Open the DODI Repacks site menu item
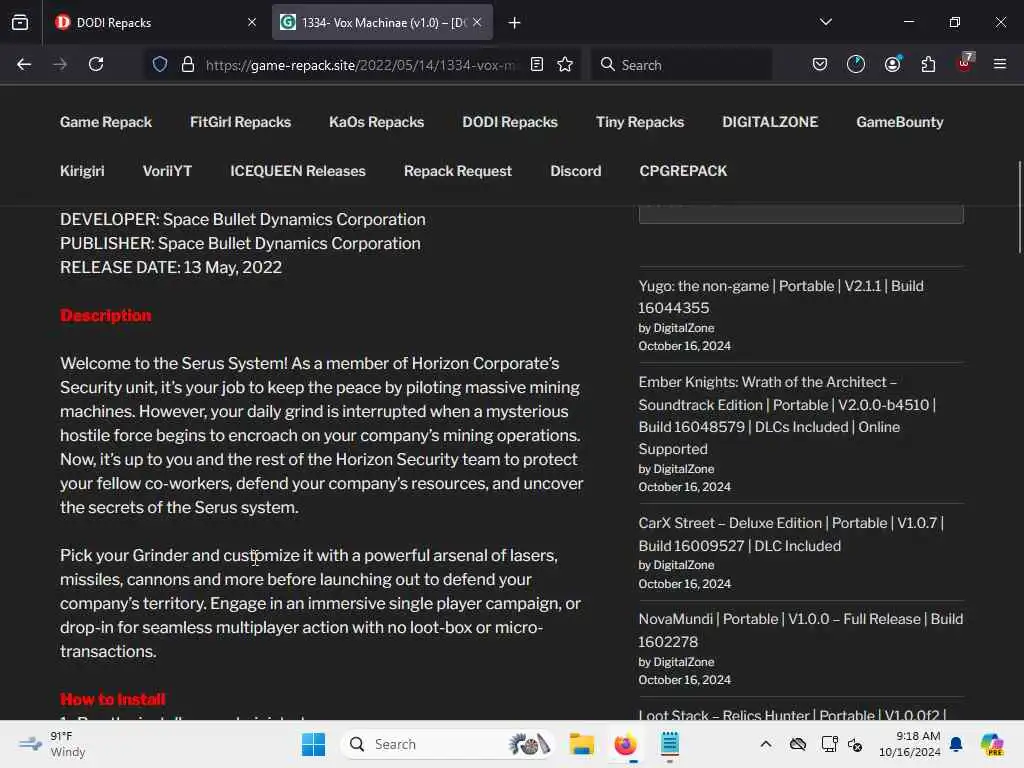The width and height of the screenshot is (1024, 768). point(510,122)
